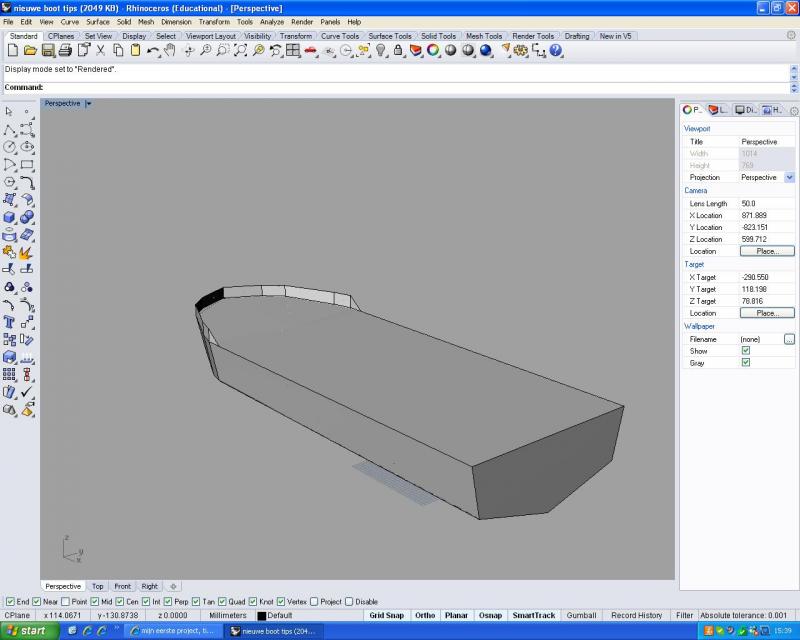
Task: Click the New file icon
Action: coord(13,50)
